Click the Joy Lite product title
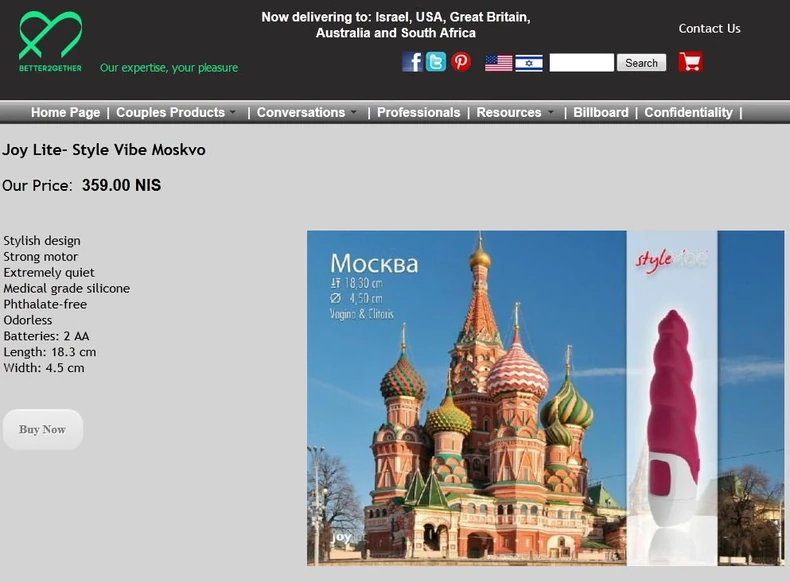790x582 pixels. [104, 150]
